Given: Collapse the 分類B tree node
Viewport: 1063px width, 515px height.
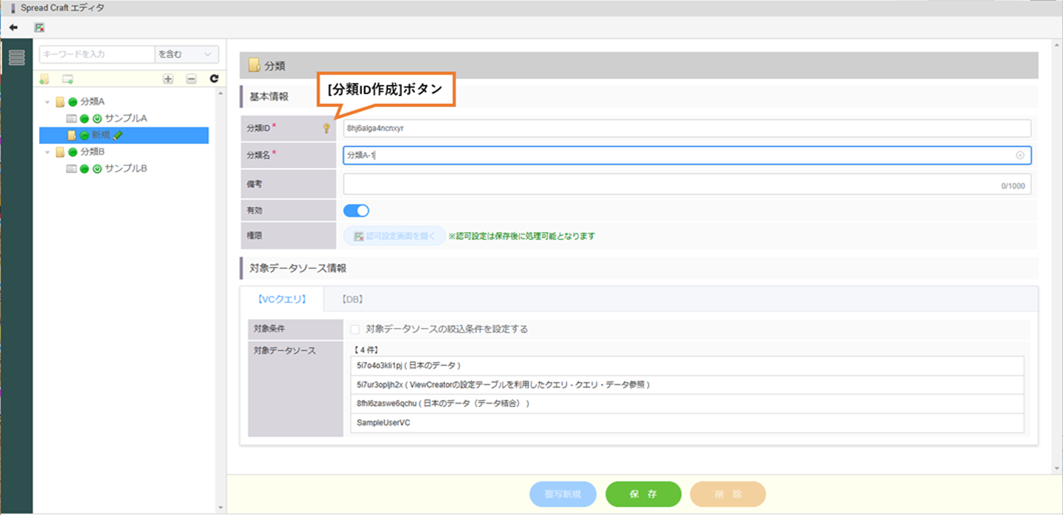Looking at the screenshot, I should click(x=47, y=152).
